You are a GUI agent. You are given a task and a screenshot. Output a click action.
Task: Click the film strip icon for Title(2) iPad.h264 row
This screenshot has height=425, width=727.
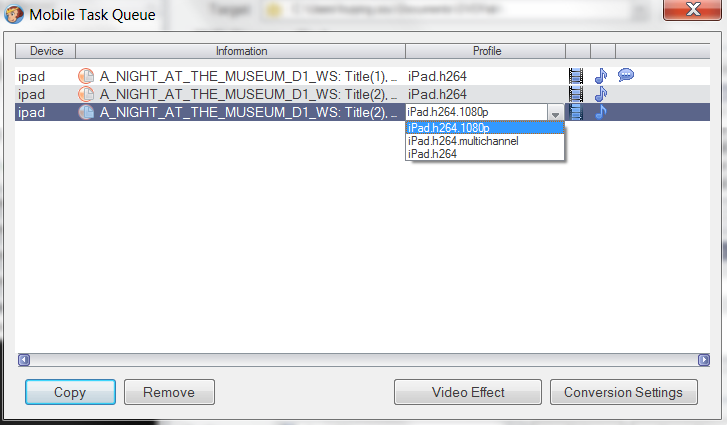pyautogui.click(x=576, y=94)
